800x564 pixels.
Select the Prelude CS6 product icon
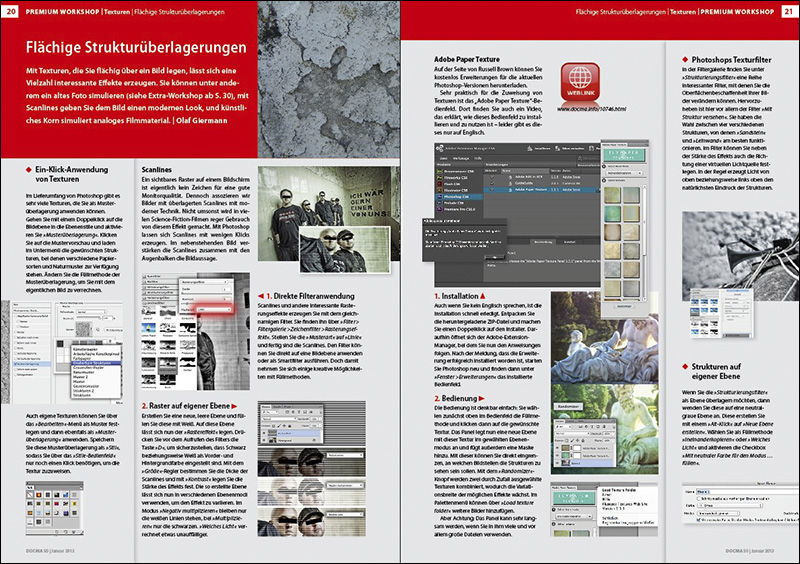(439, 203)
